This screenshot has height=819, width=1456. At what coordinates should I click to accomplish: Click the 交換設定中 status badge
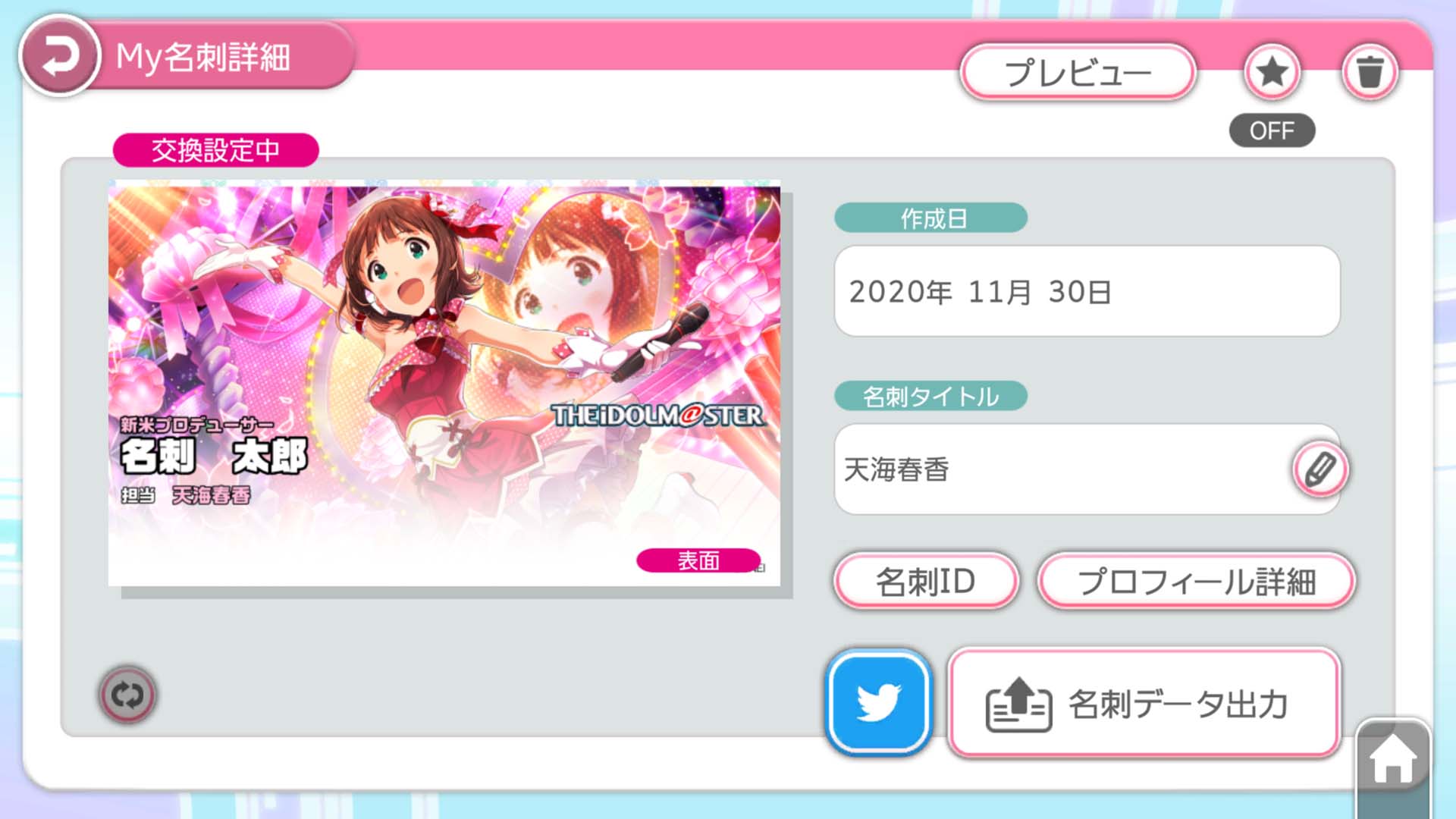click(x=215, y=150)
